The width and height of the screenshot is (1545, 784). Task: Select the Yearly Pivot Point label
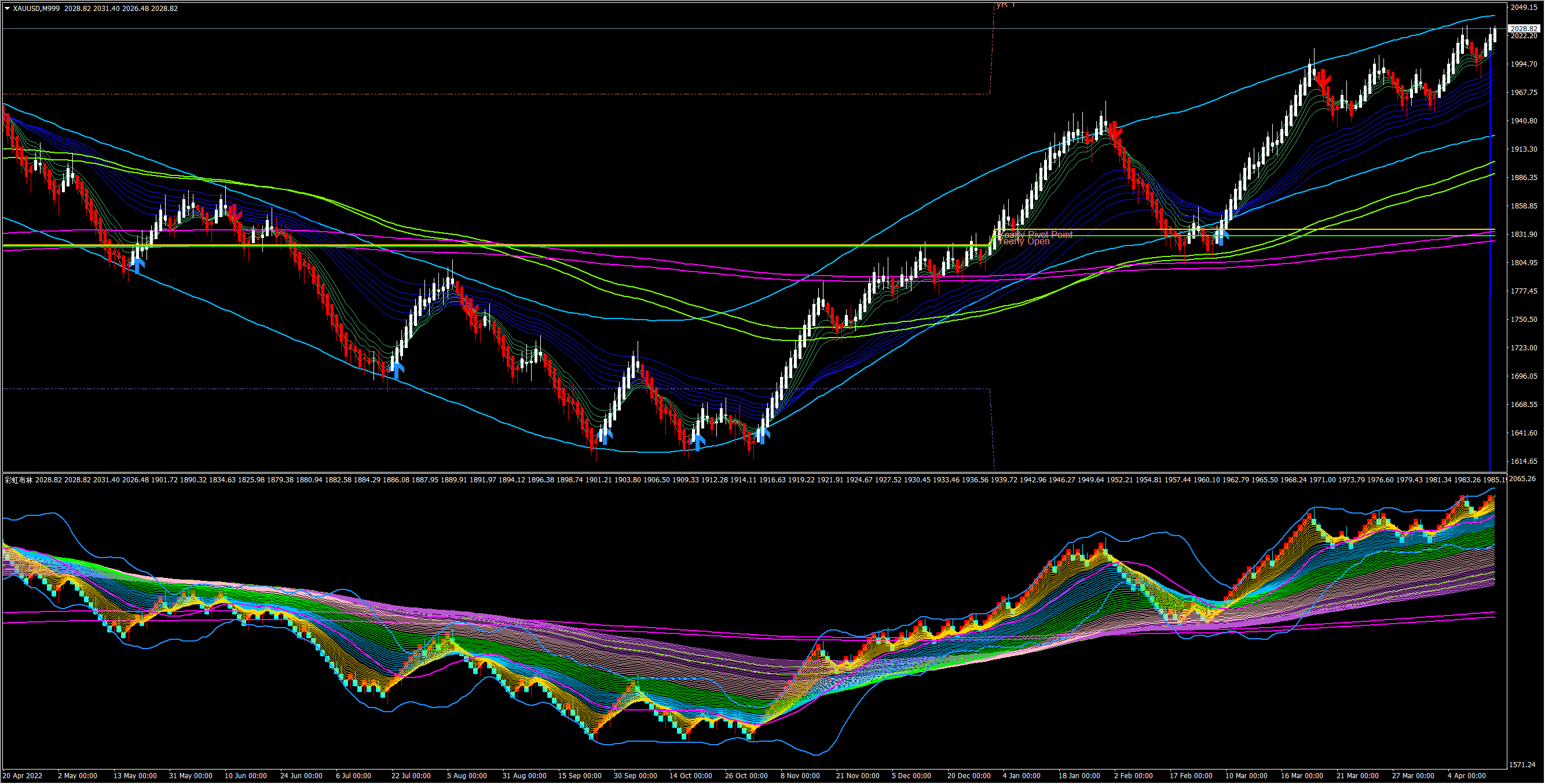[1035, 234]
